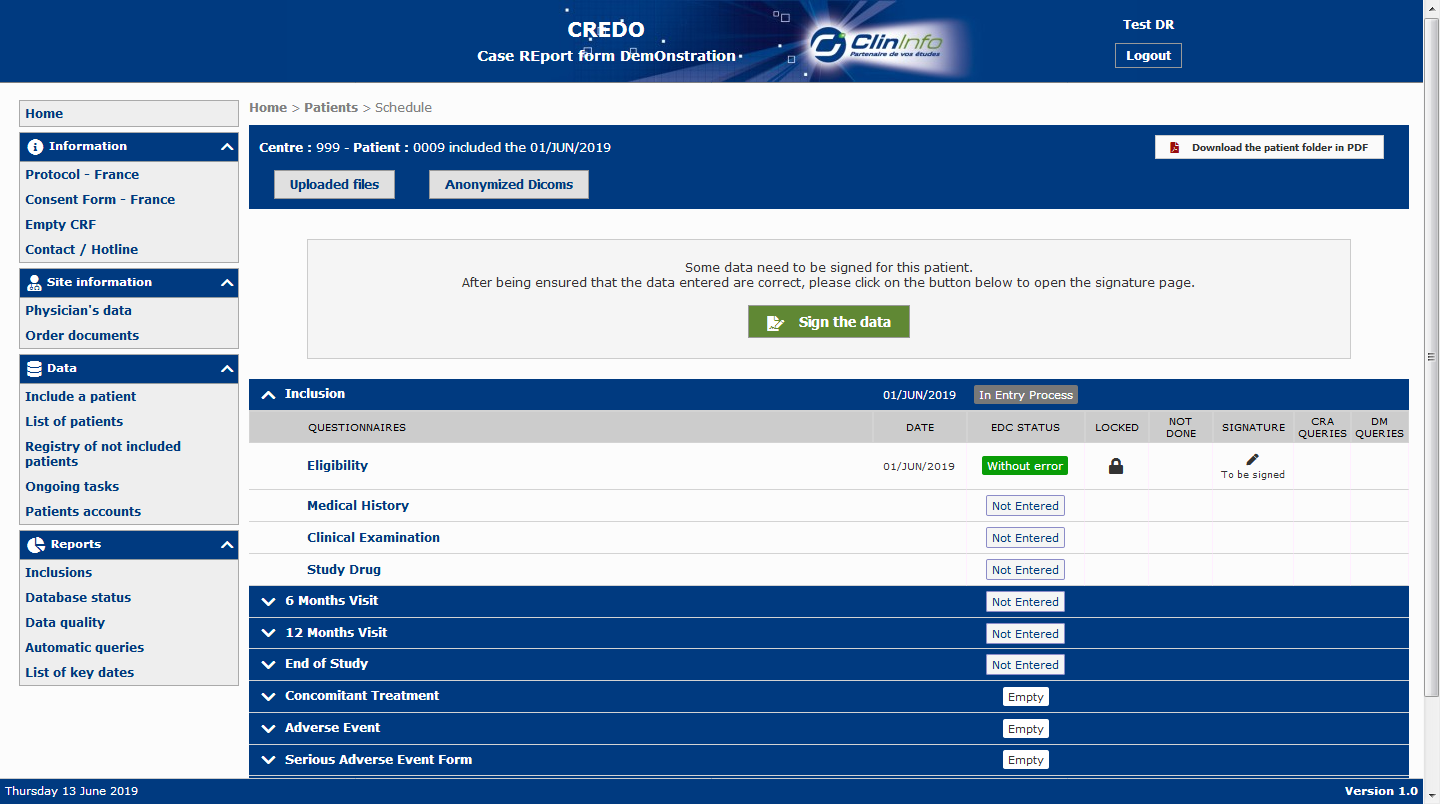Click the PDF icon on download button
The height and width of the screenshot is (804, 1440).
1175,148
